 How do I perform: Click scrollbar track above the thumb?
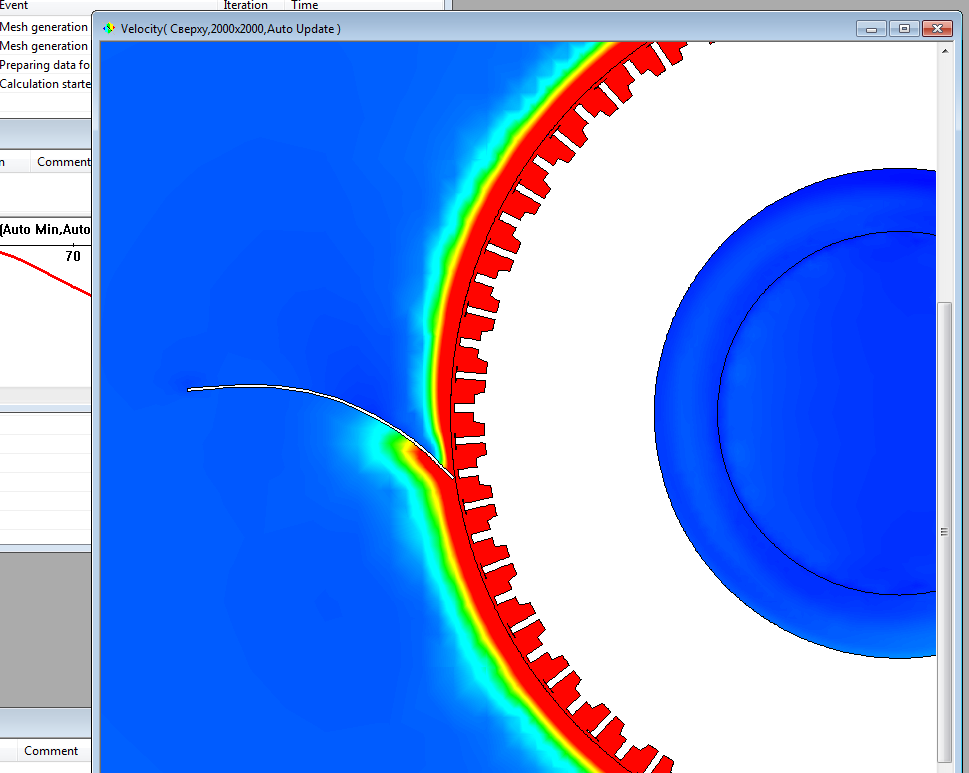click(944, 180)
